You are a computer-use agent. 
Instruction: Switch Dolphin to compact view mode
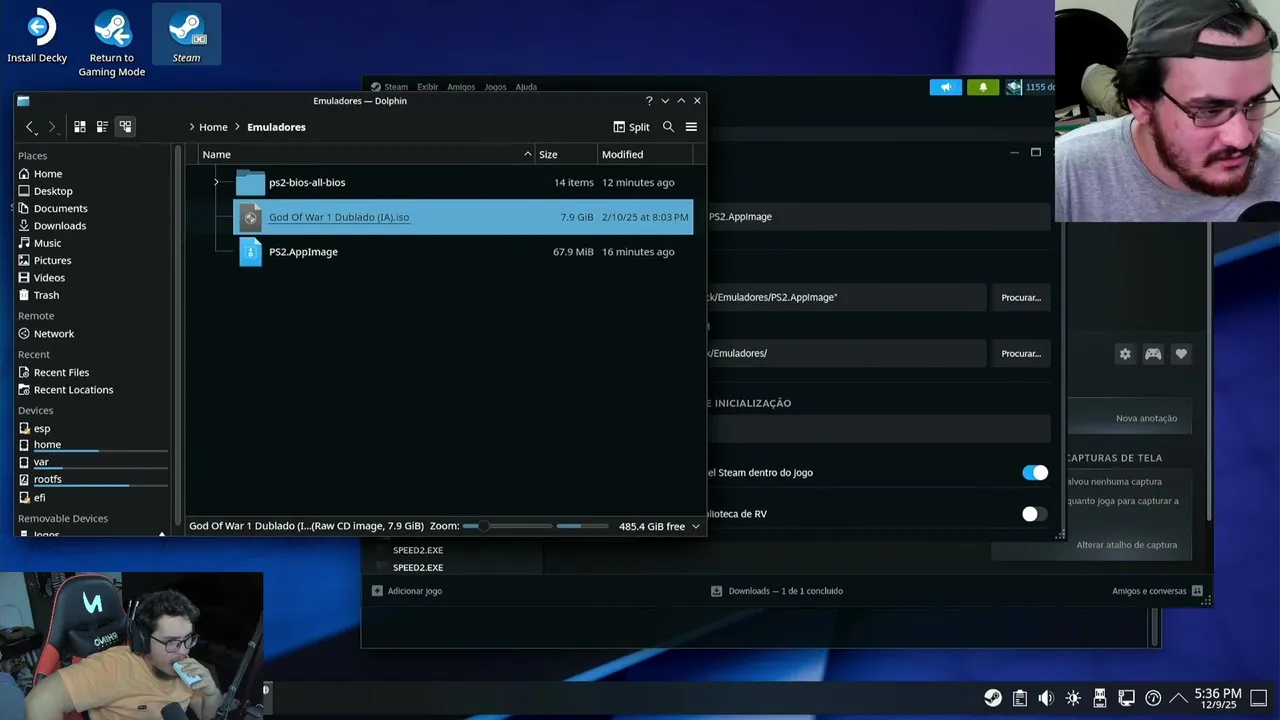(102, 127)
